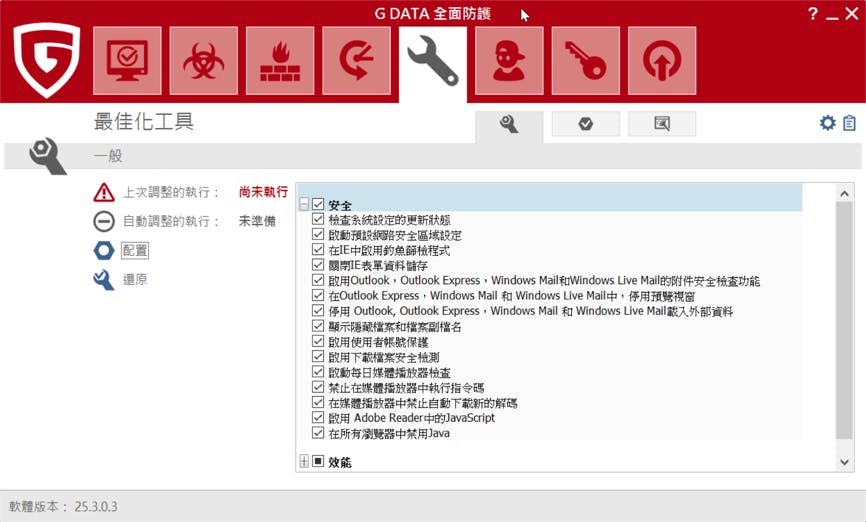Image resolution: width=866 pixels, height=522 pixels.
Task: Click the 尚未執行 status text
Action: pos(263,192)
